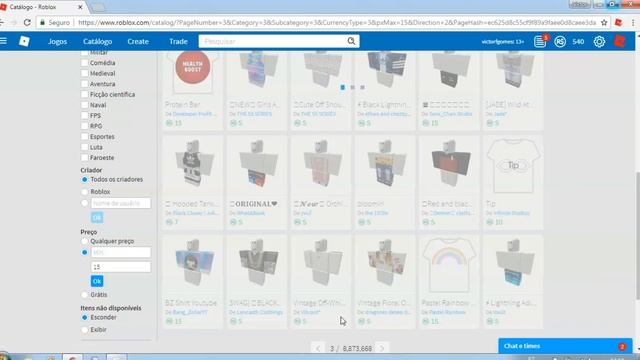Click the blue Ok button under price filter
Viewport: 640px width, 360px height.
pos(97,281)
